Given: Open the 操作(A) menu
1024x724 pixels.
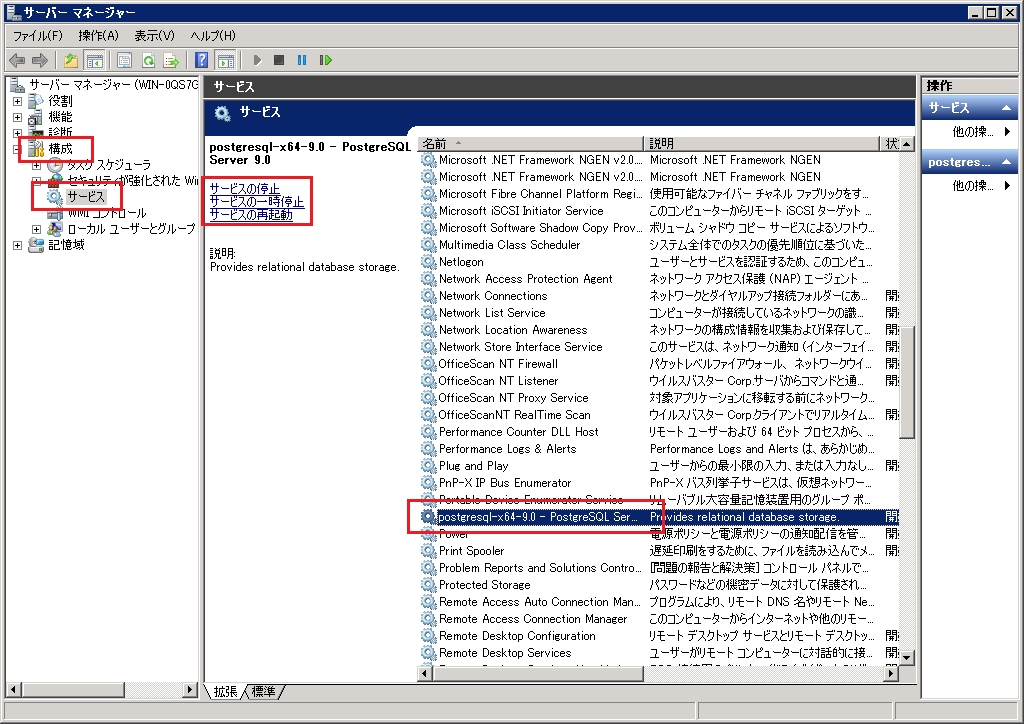Looking at the screenshot, I should (98, 36).
